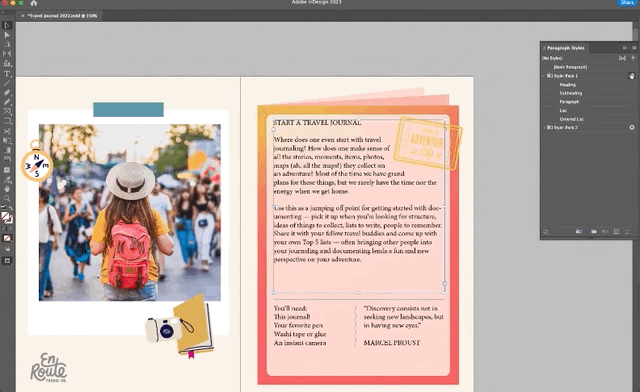Screen dimensions: 640x392
Task: Select the Type tool
Action: pos(7,74)
